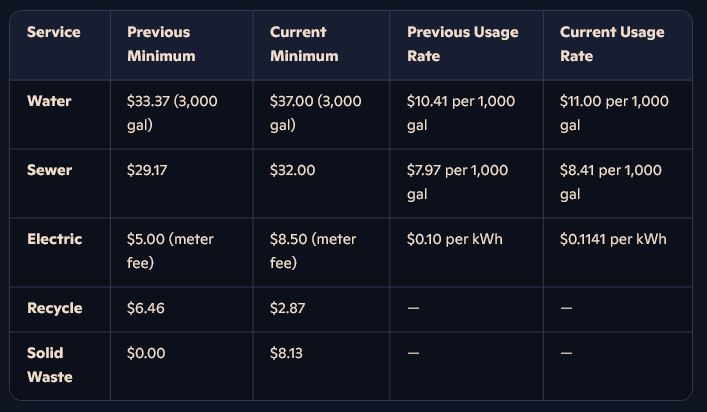Select the Electric row label
This screenshot has width=707, height=412.
pyautogui.click(x=54, y=239)
